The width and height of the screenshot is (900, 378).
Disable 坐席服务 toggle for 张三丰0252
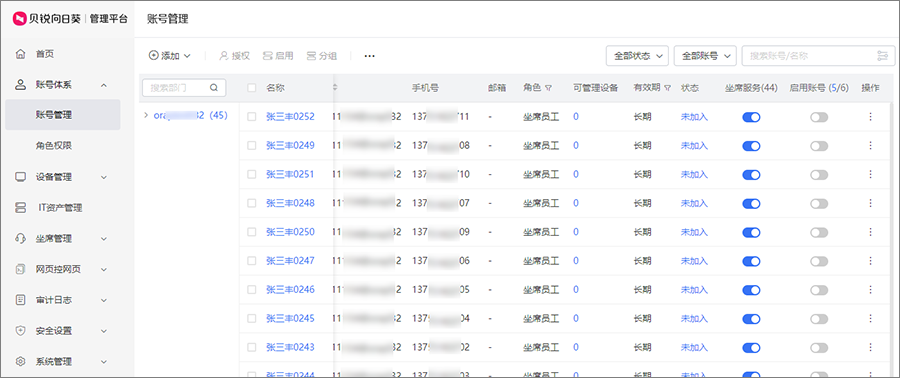(x=751, y=117)
